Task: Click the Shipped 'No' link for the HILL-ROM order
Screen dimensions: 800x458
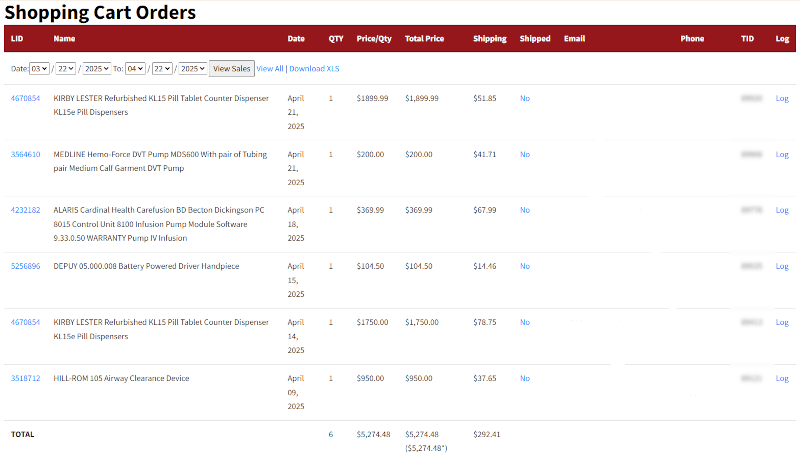Action: (525, 378)
